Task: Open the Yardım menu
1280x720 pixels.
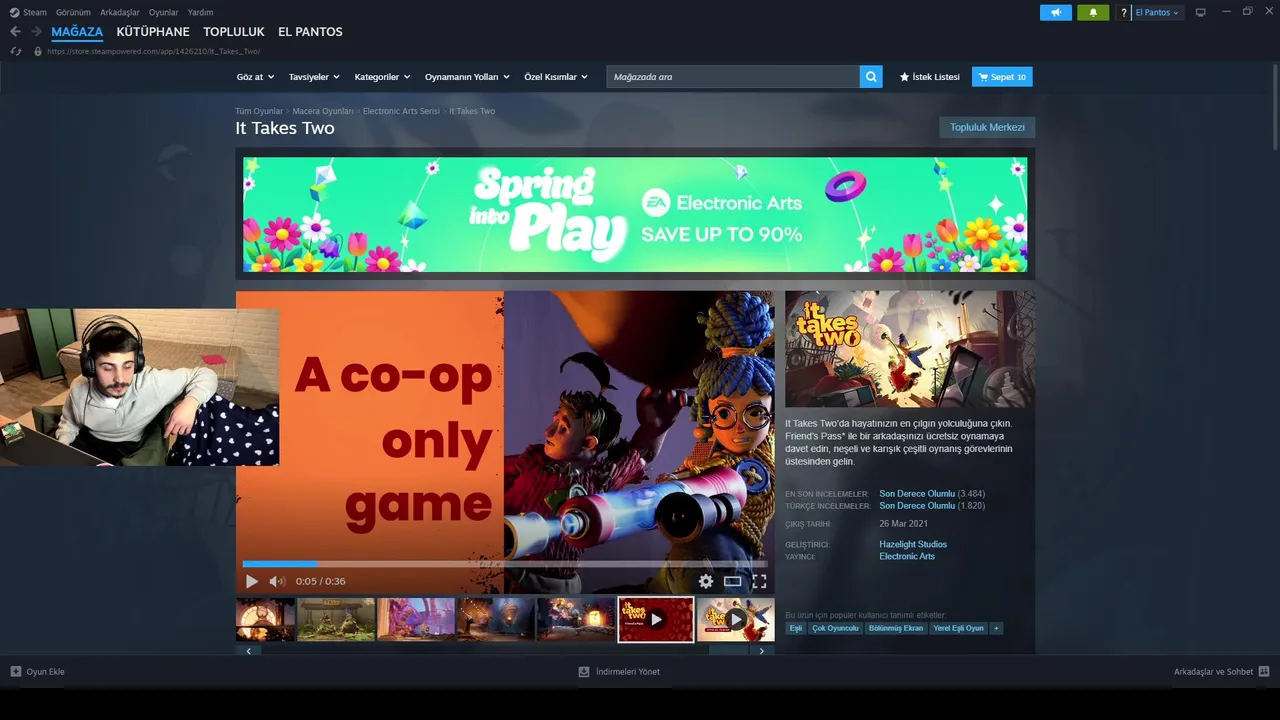Action: pos(200,12)
